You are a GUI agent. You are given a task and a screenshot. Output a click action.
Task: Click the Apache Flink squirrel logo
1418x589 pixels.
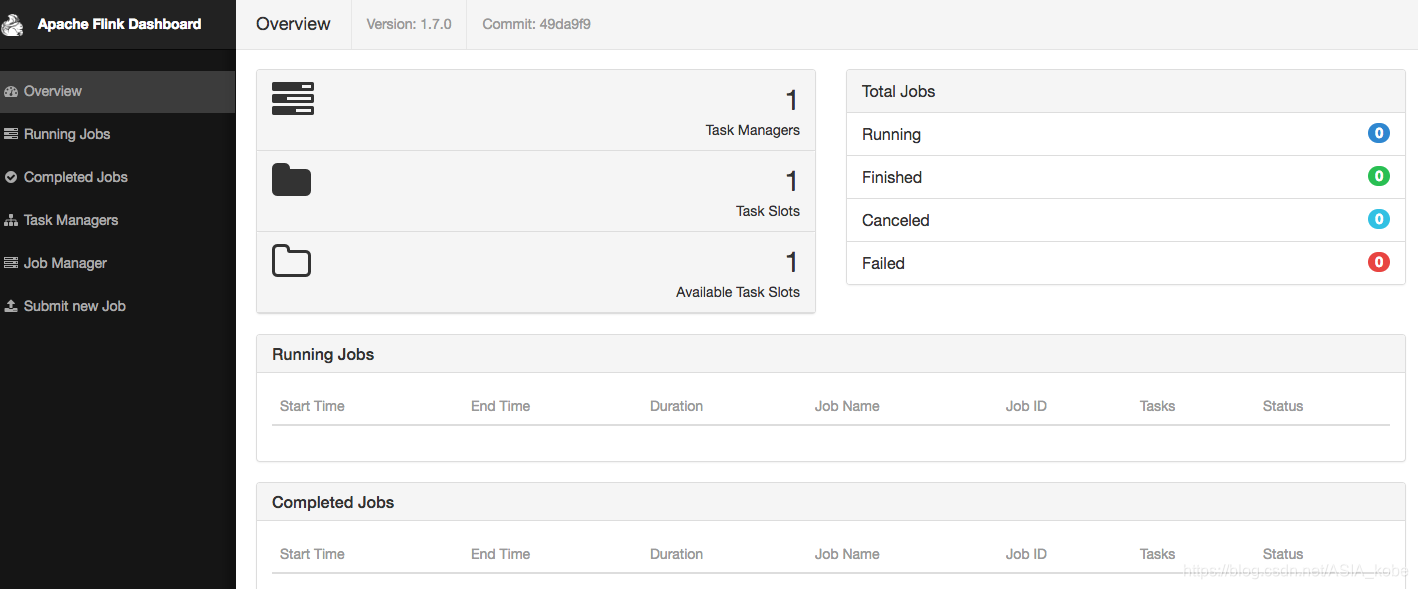pos(13,24)
